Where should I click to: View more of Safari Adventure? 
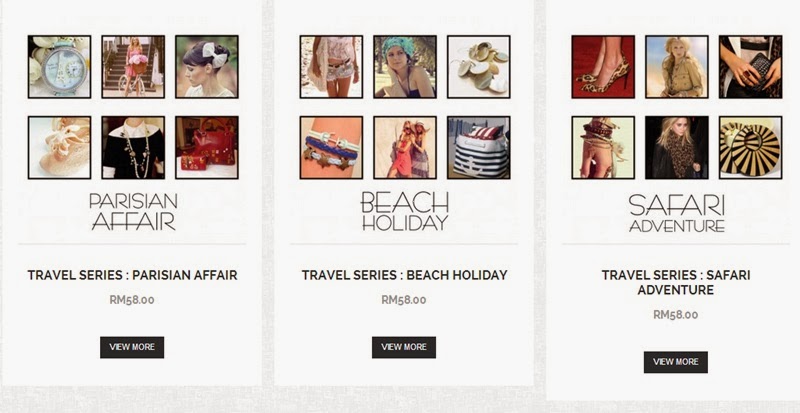click(676, 362)
